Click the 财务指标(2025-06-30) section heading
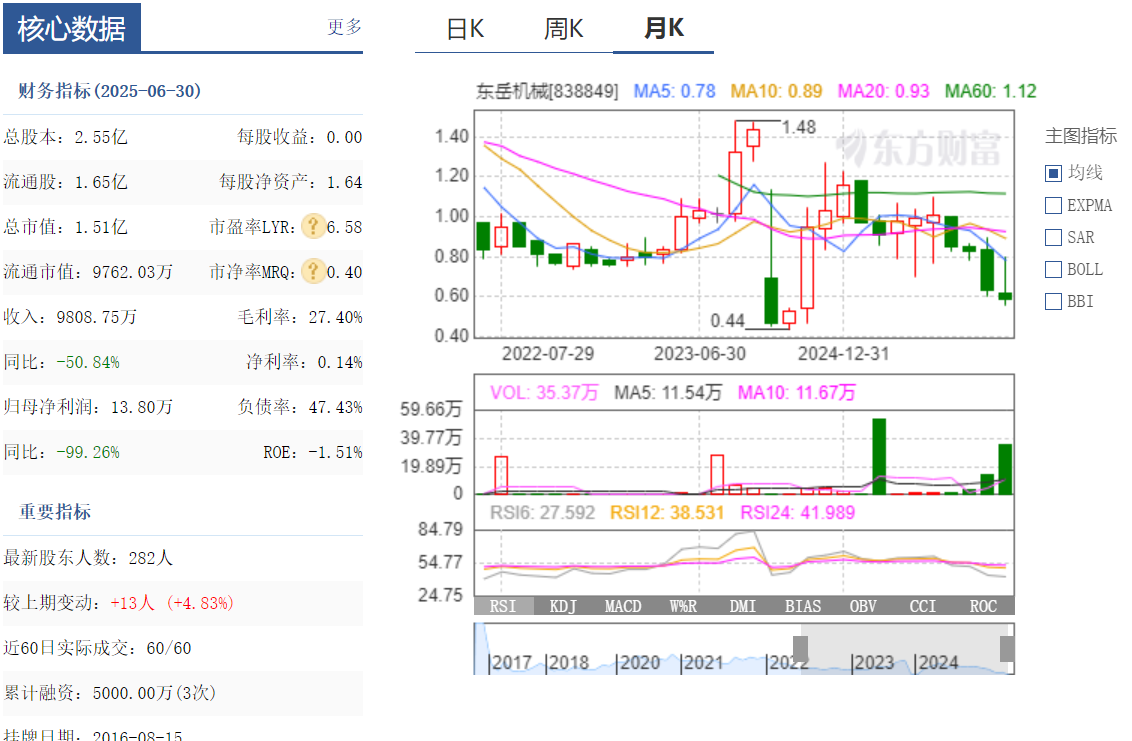The height and width of the screenshot is (741, 1132). click(x=110, y=91)
